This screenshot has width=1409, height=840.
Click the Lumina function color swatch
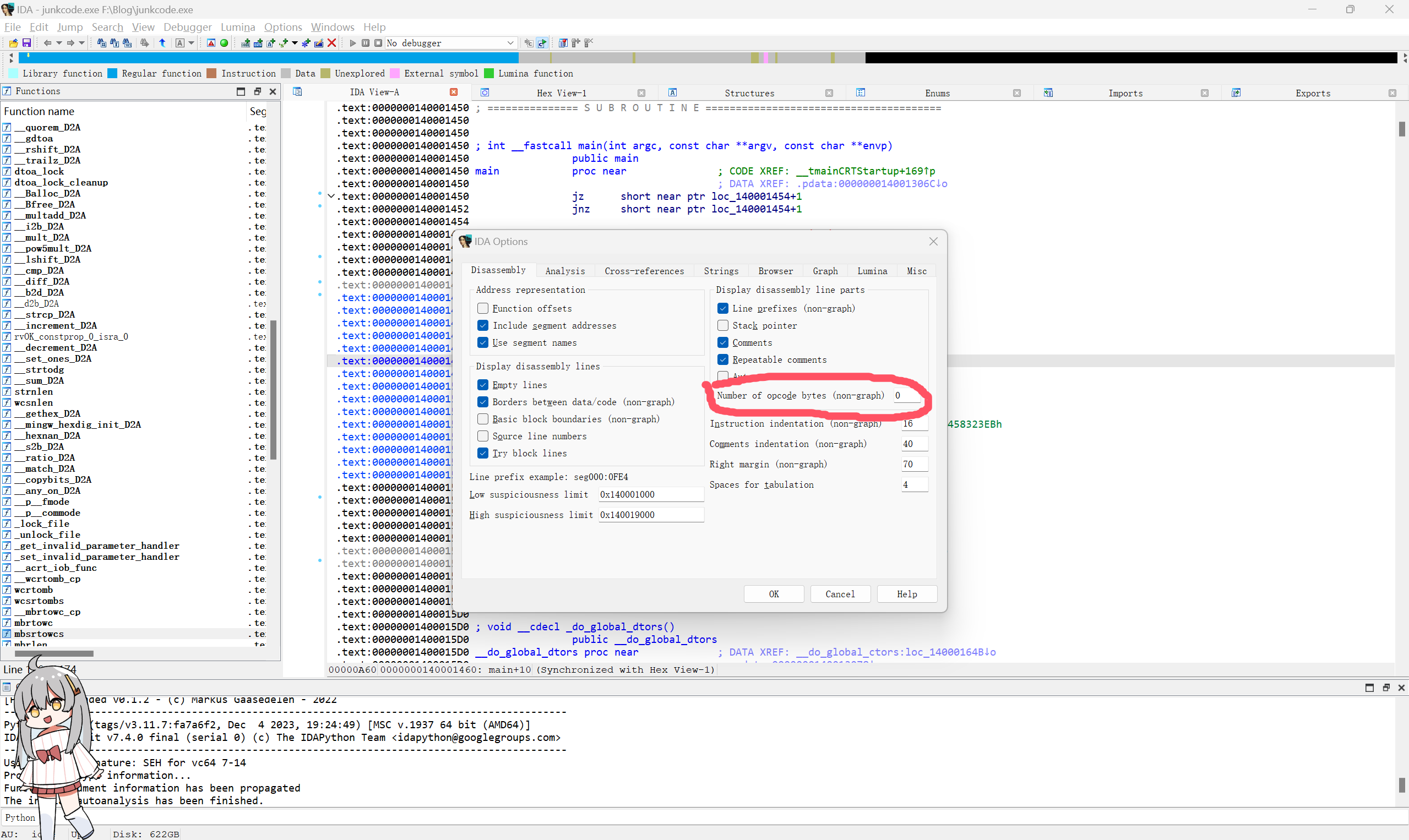[x=489, y=74]
